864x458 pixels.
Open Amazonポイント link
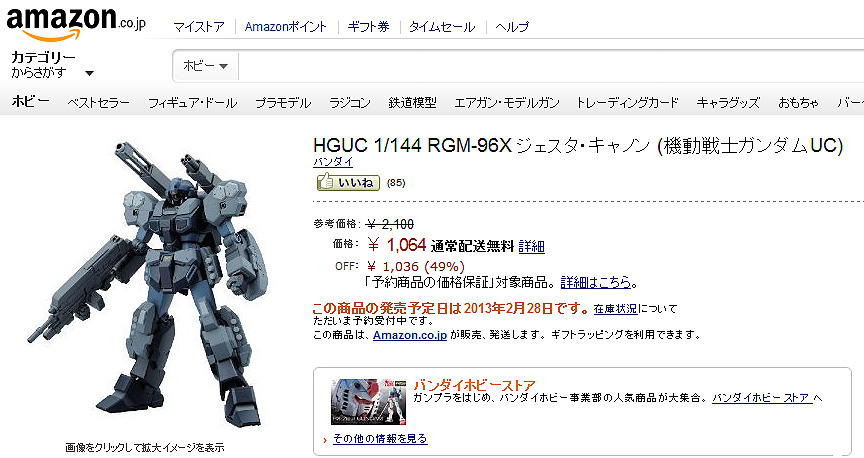click(x=285, y=26)
